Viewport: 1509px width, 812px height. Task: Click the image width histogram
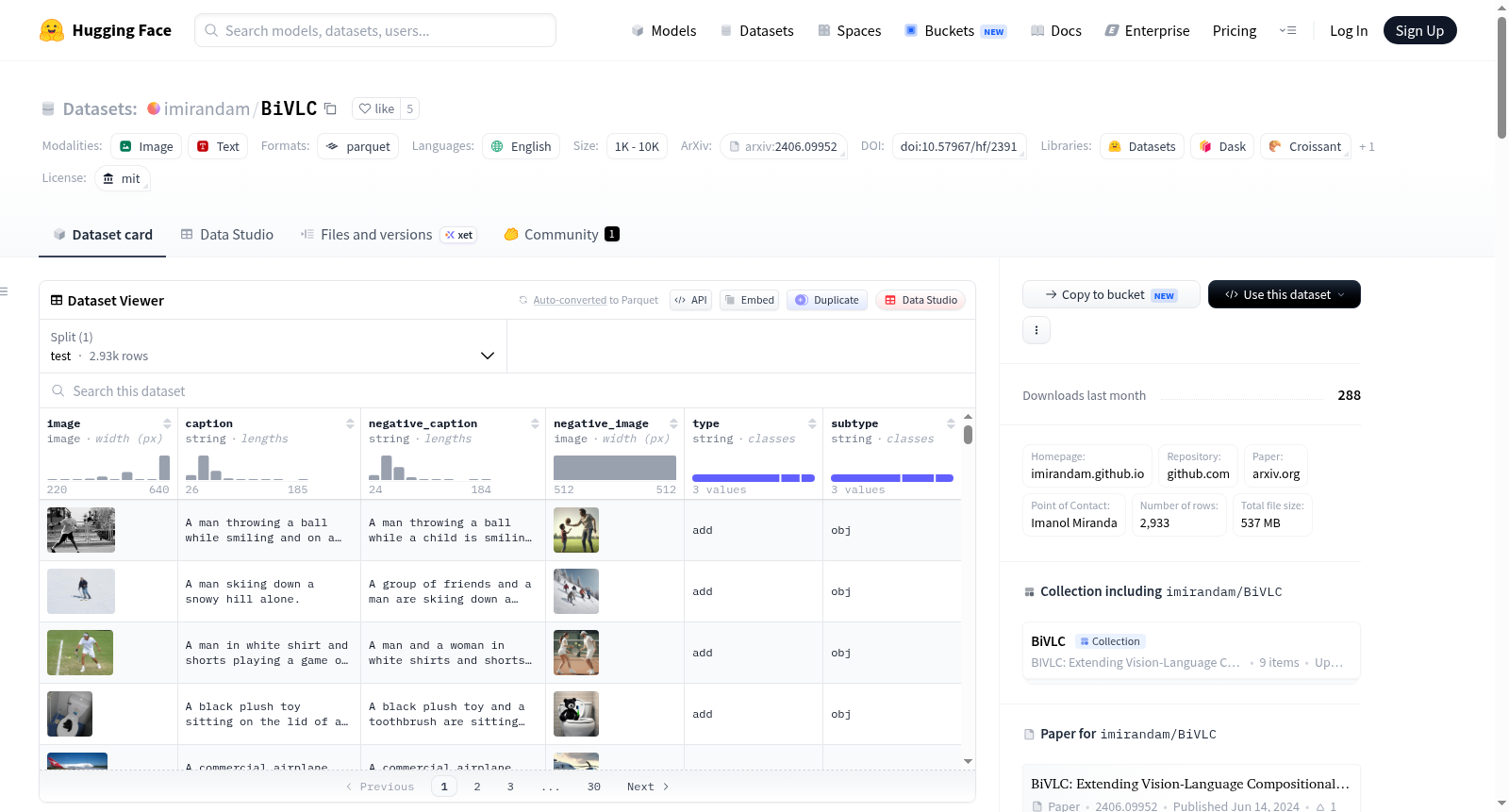108,467
